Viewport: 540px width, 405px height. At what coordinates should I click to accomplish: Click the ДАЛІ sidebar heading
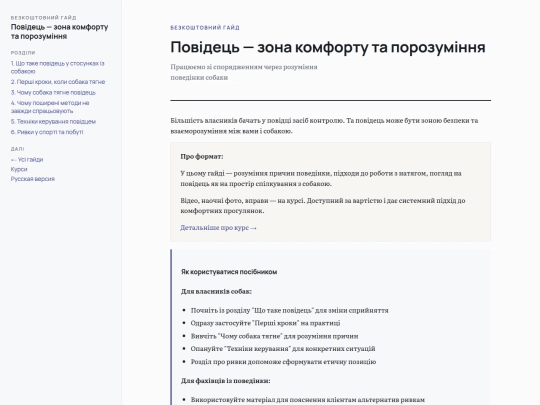18,149
